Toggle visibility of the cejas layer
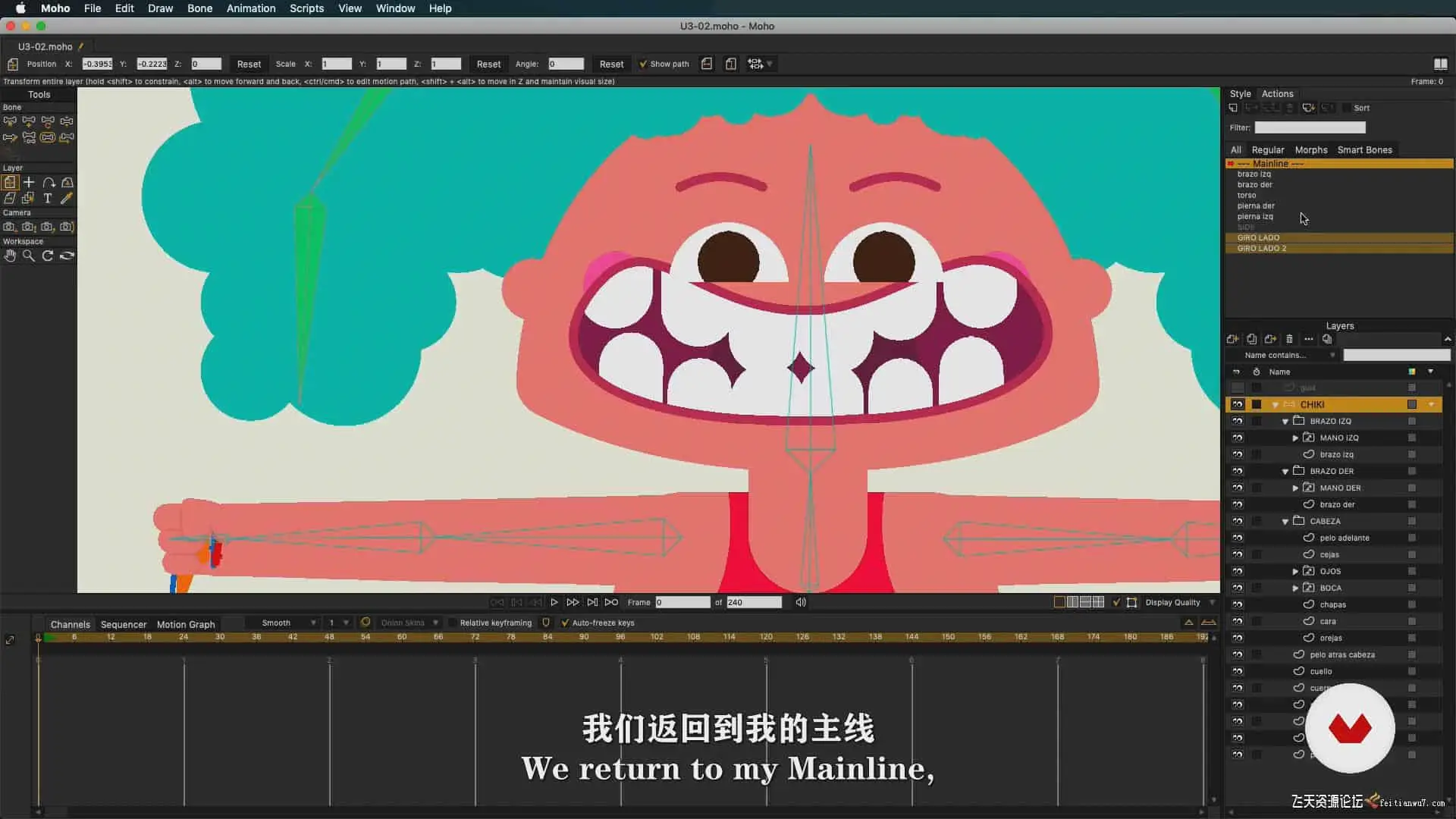Viewport: 1456px width, 819px height. [x=1238, y=555]
